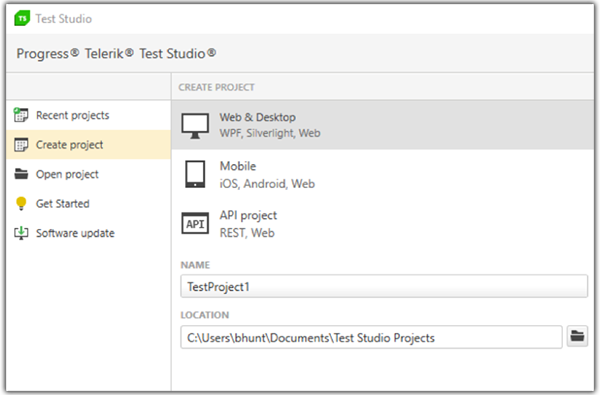Click the LOCATION path input field
Image resolution: width=600 pixels, height=395 pixels.
click(x=371, y=337)
